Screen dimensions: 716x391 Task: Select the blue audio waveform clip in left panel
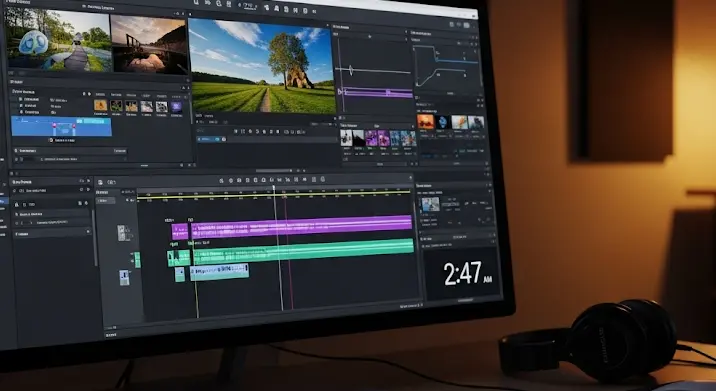click(x=61, y=127)
